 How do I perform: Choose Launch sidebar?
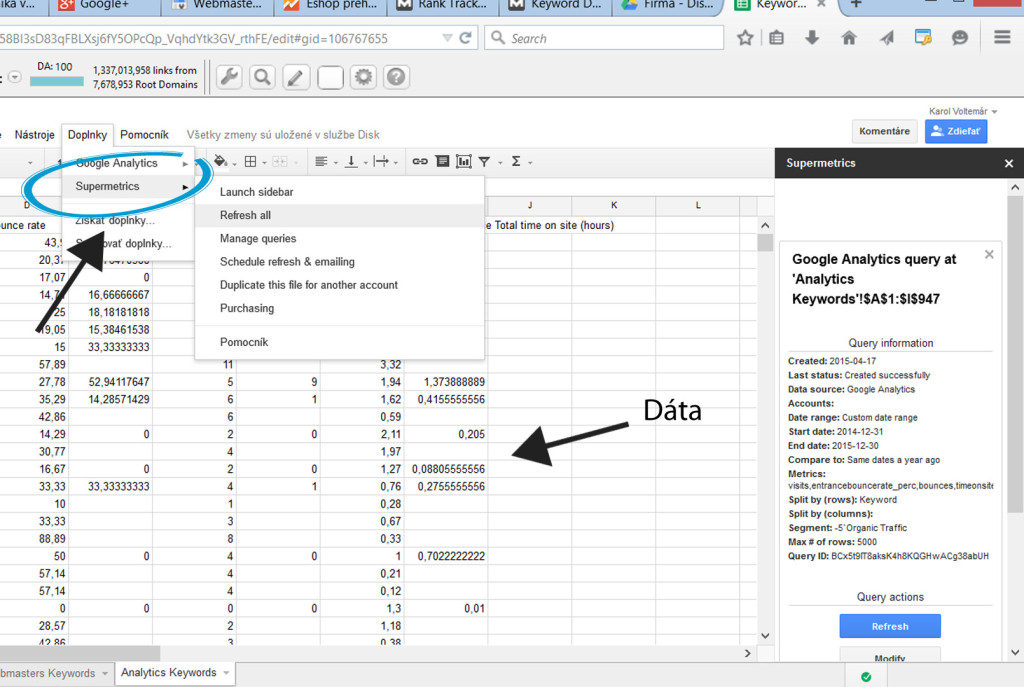pos(340,192)
